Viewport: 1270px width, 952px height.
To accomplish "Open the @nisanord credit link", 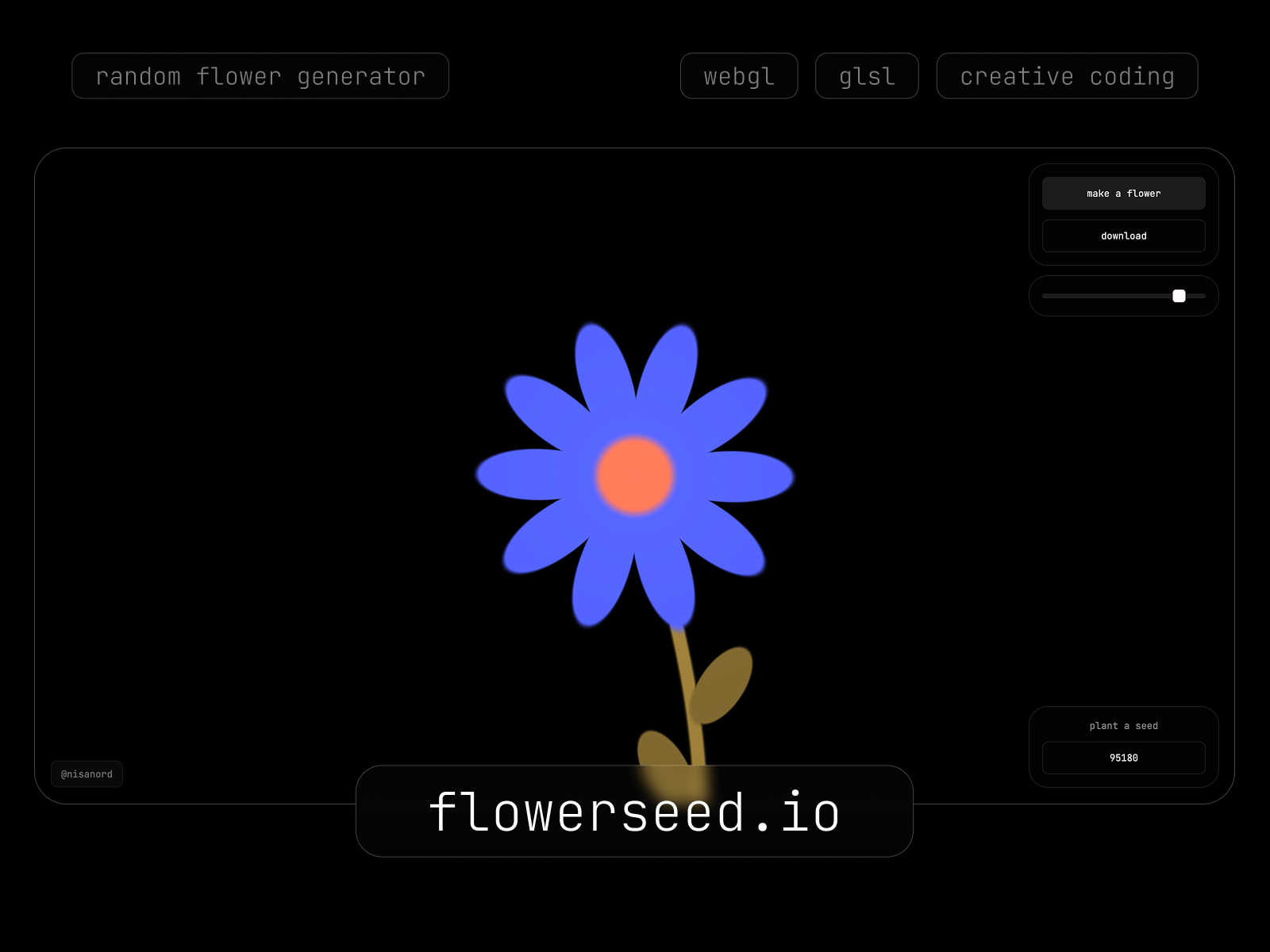I will tap(87, 774).
